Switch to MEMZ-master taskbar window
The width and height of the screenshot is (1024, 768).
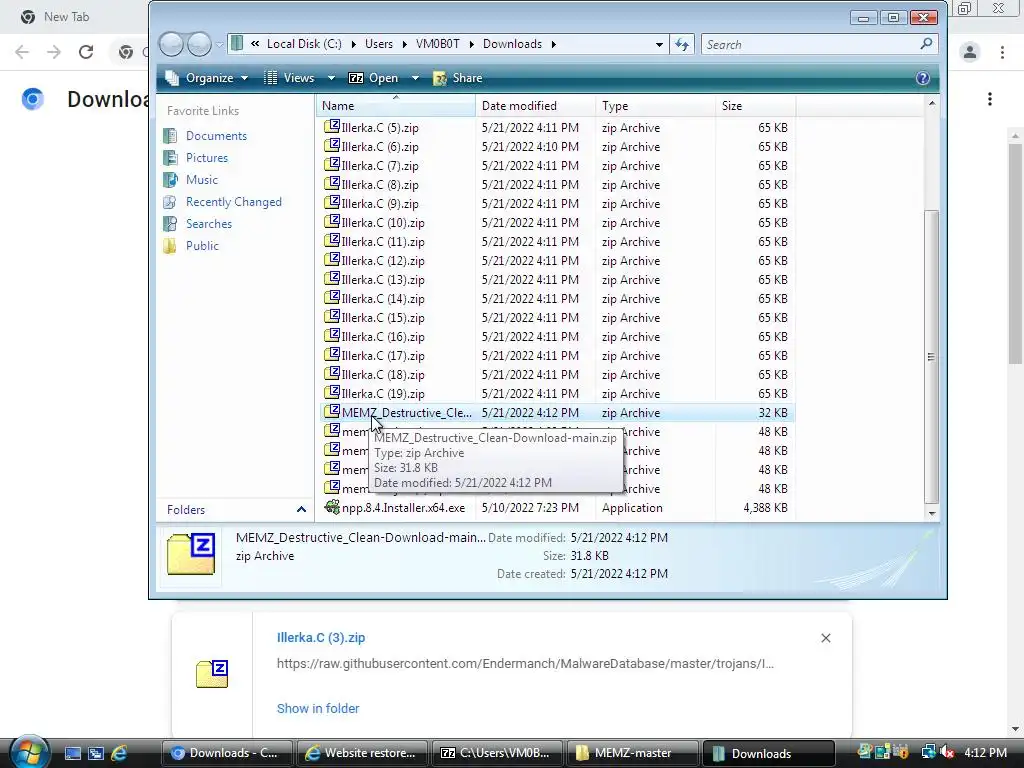click(x=633, y=753)
